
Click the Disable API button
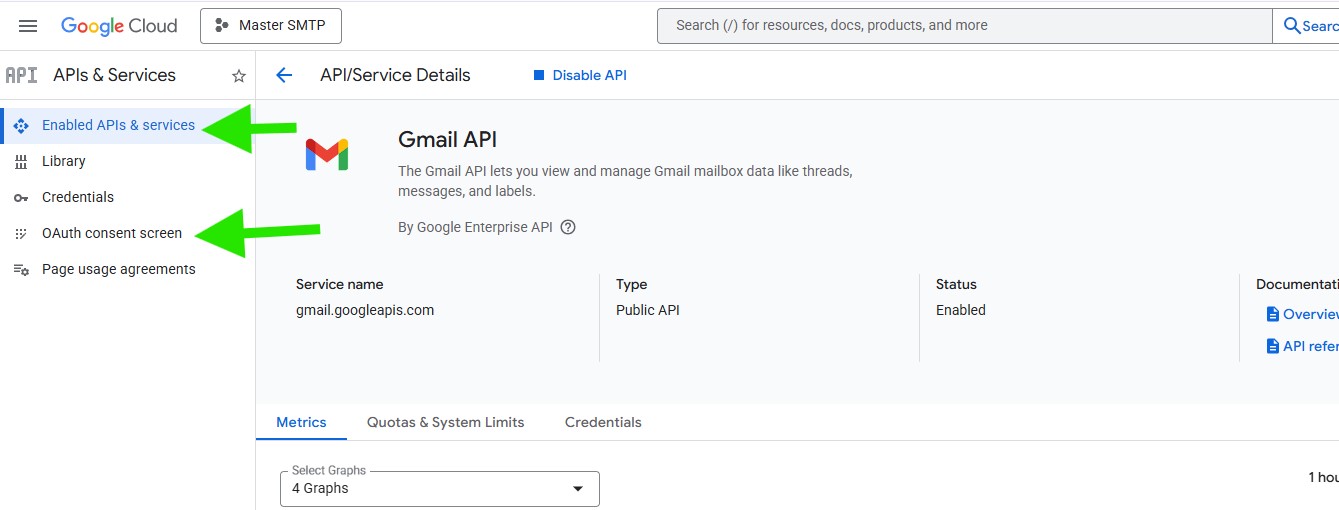click(x=580, y=75)
